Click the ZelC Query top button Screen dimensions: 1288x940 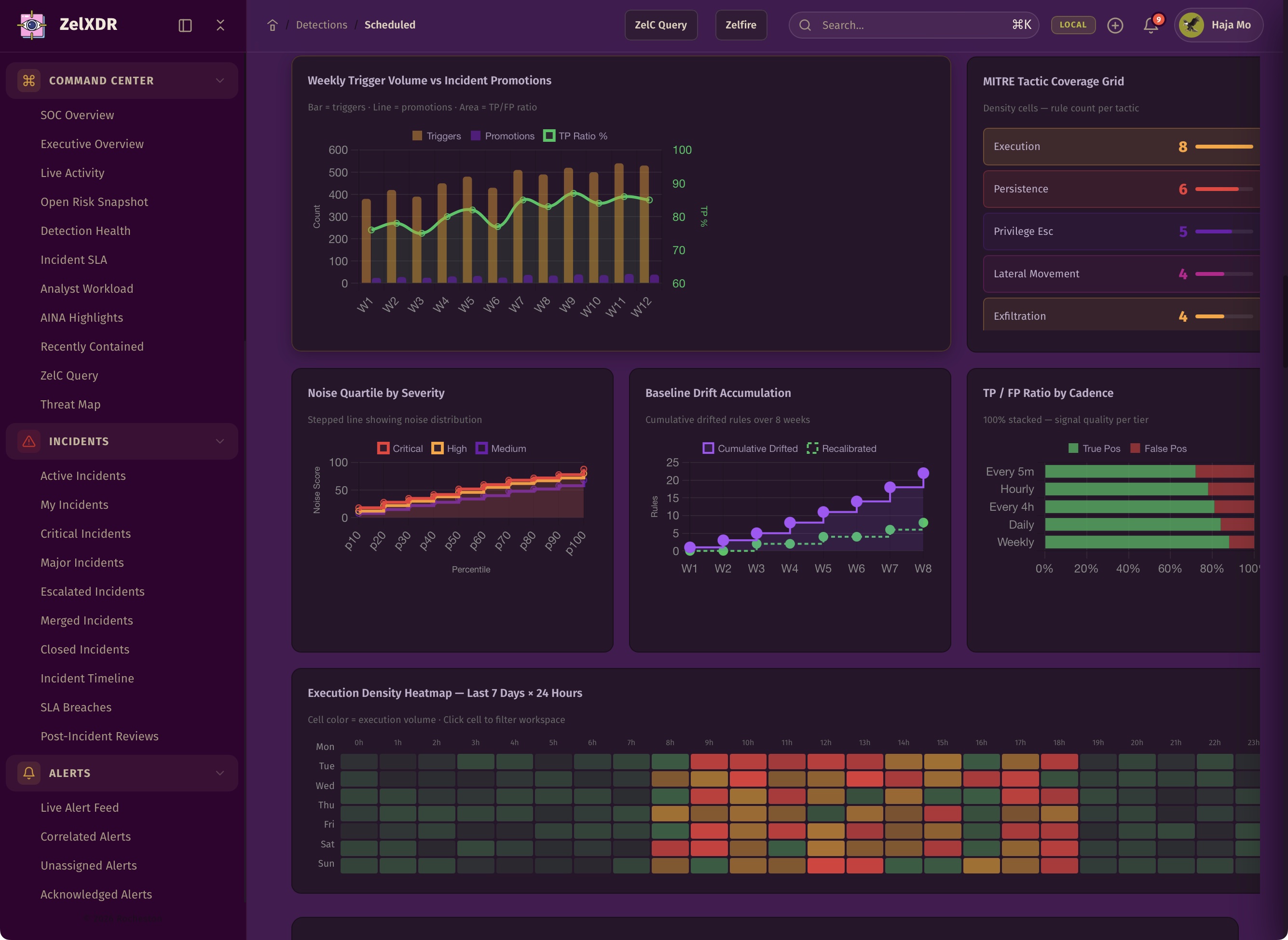point(660,25)
